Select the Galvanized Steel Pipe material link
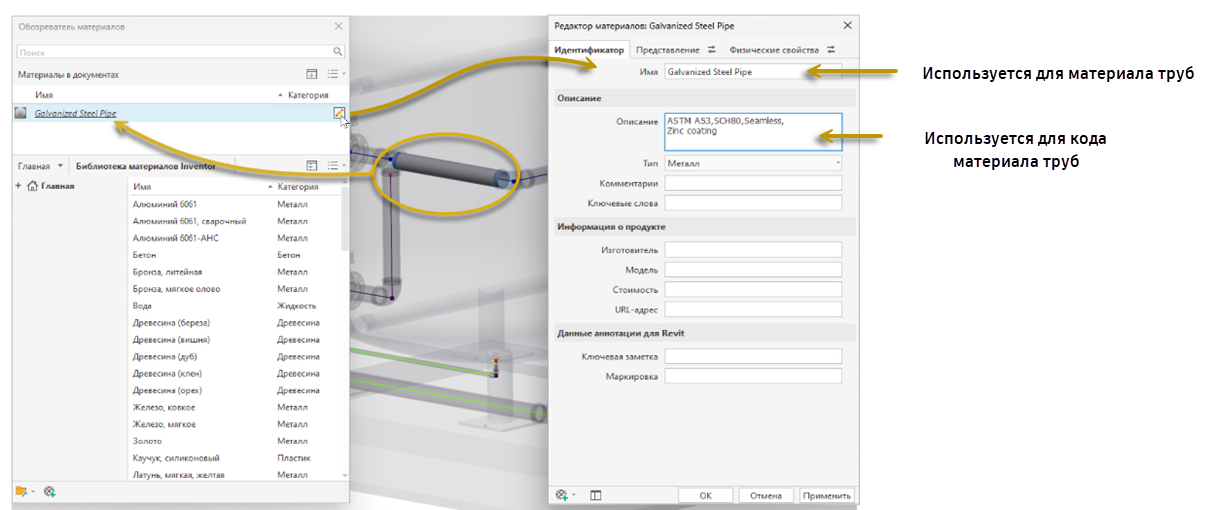This screenshot has width=1208, height=510. click(x=75, y=114)
